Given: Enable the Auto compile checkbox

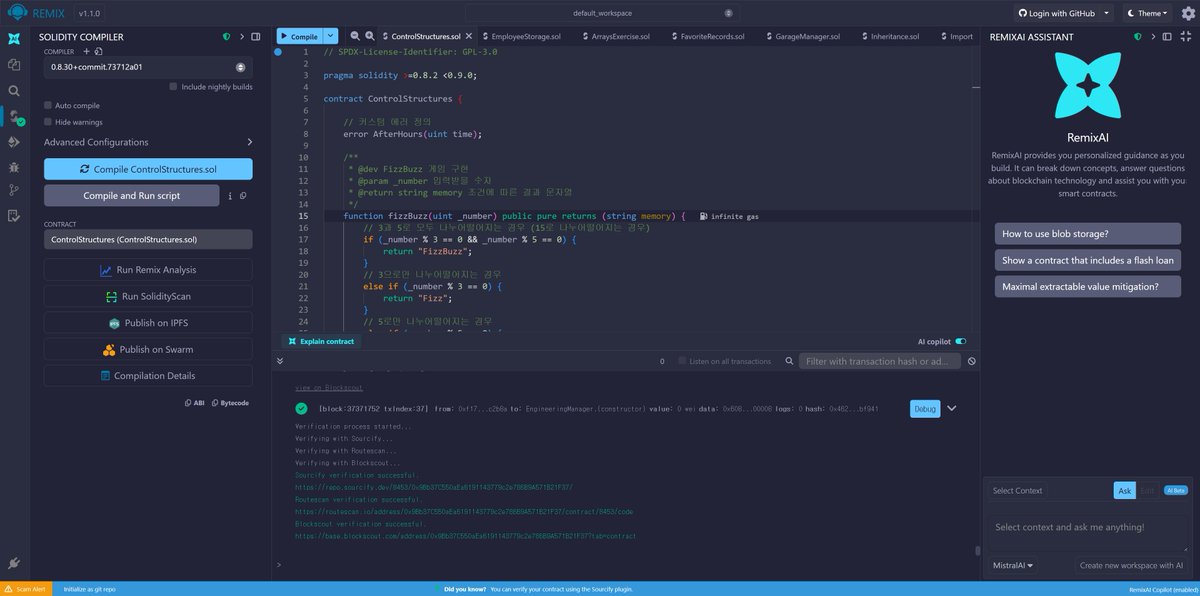Looking at the screenshot, I should [48, 105].
